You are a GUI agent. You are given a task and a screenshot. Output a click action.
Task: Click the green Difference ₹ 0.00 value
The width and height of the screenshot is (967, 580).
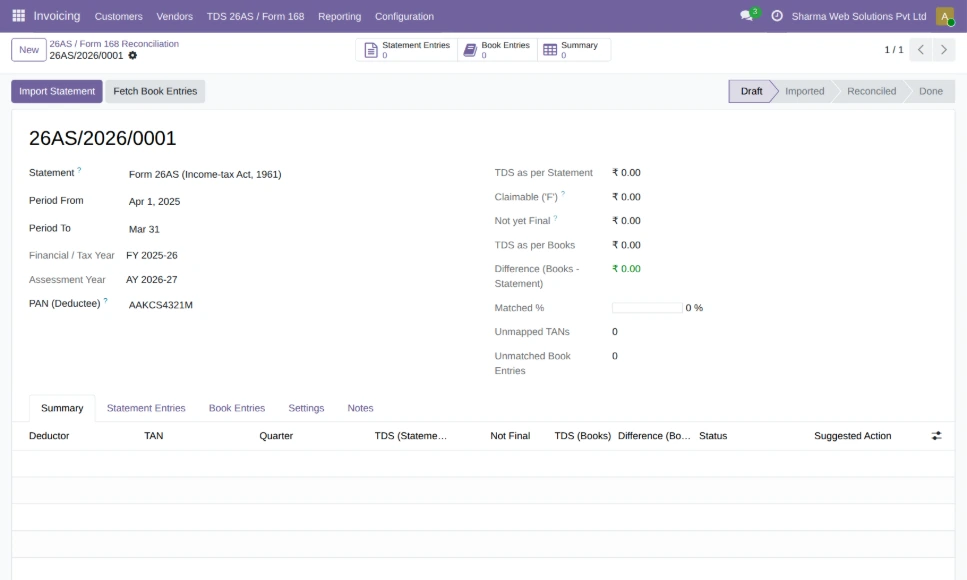click(x=626, y=269)
